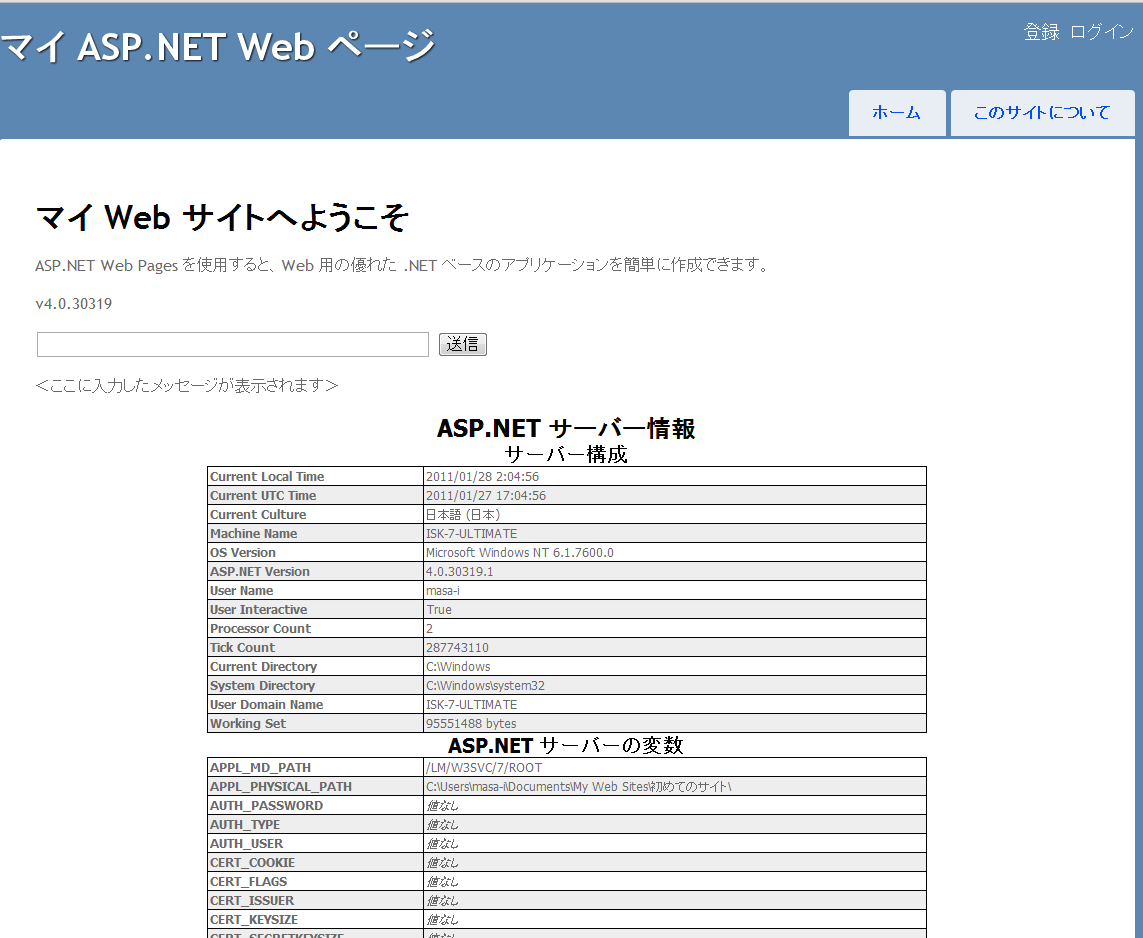
Task: Click the User Domain Name label
Action: pos(267,704)
